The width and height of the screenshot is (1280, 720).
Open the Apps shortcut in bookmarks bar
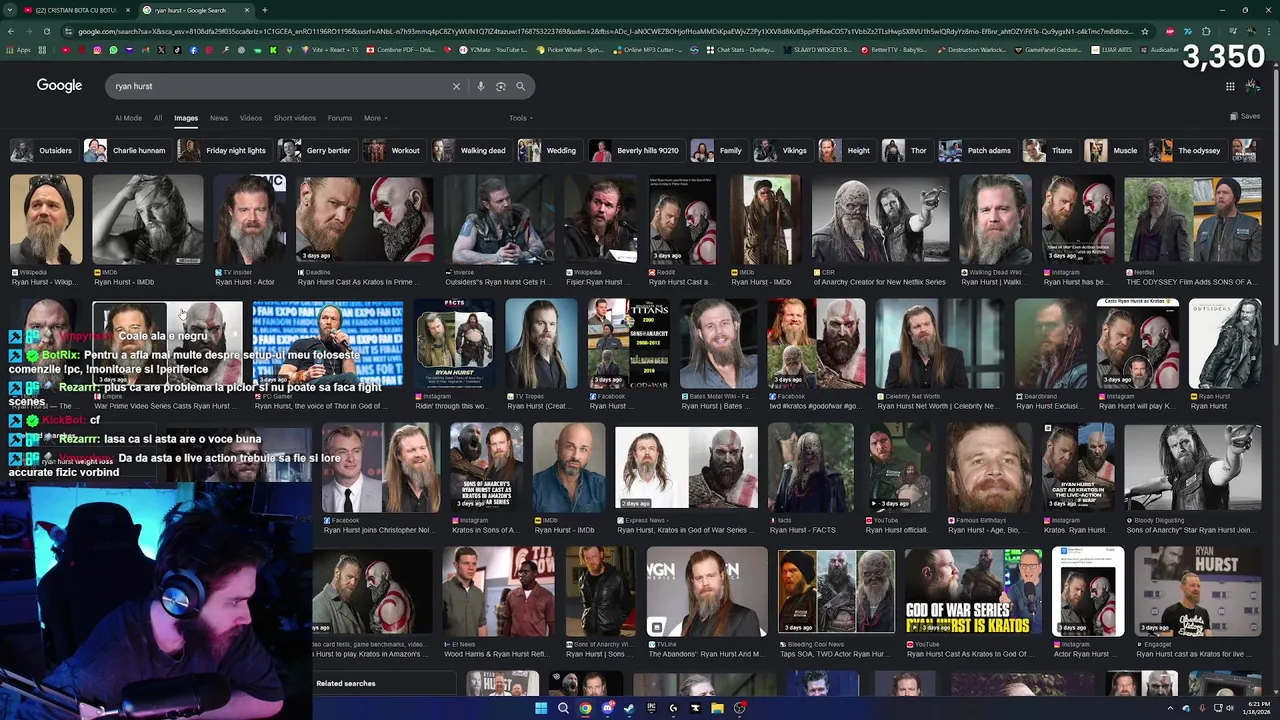(x=18, y=50)
